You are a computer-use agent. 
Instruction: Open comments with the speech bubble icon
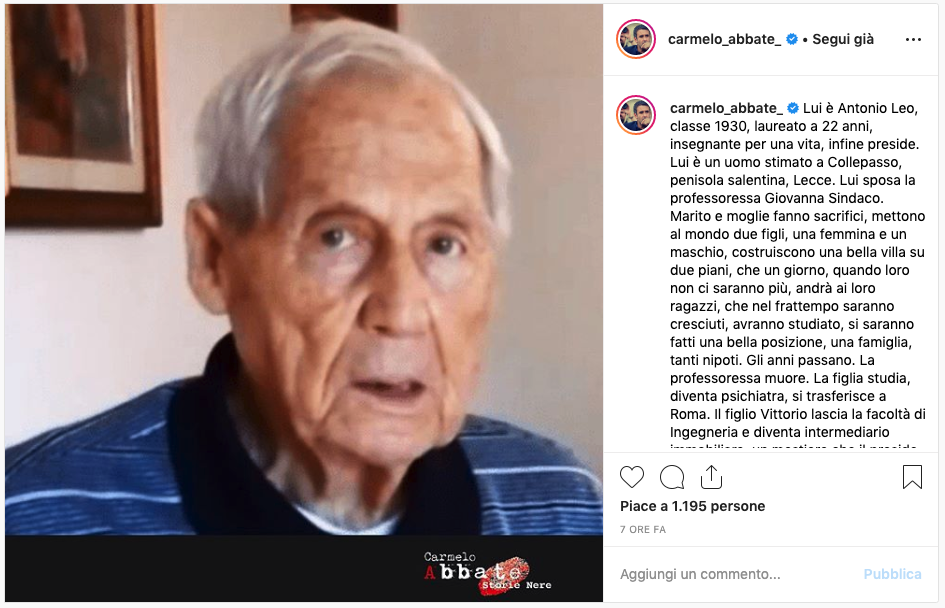[672, 477]
